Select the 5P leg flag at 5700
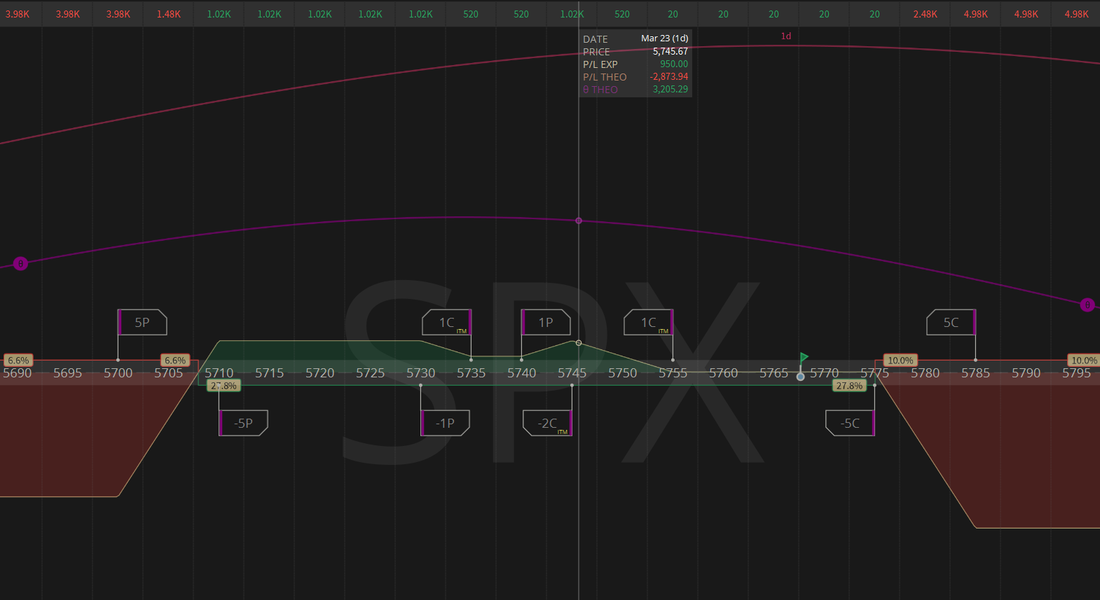The width and height of the screenshot is (1100, 600). (142, 322)
